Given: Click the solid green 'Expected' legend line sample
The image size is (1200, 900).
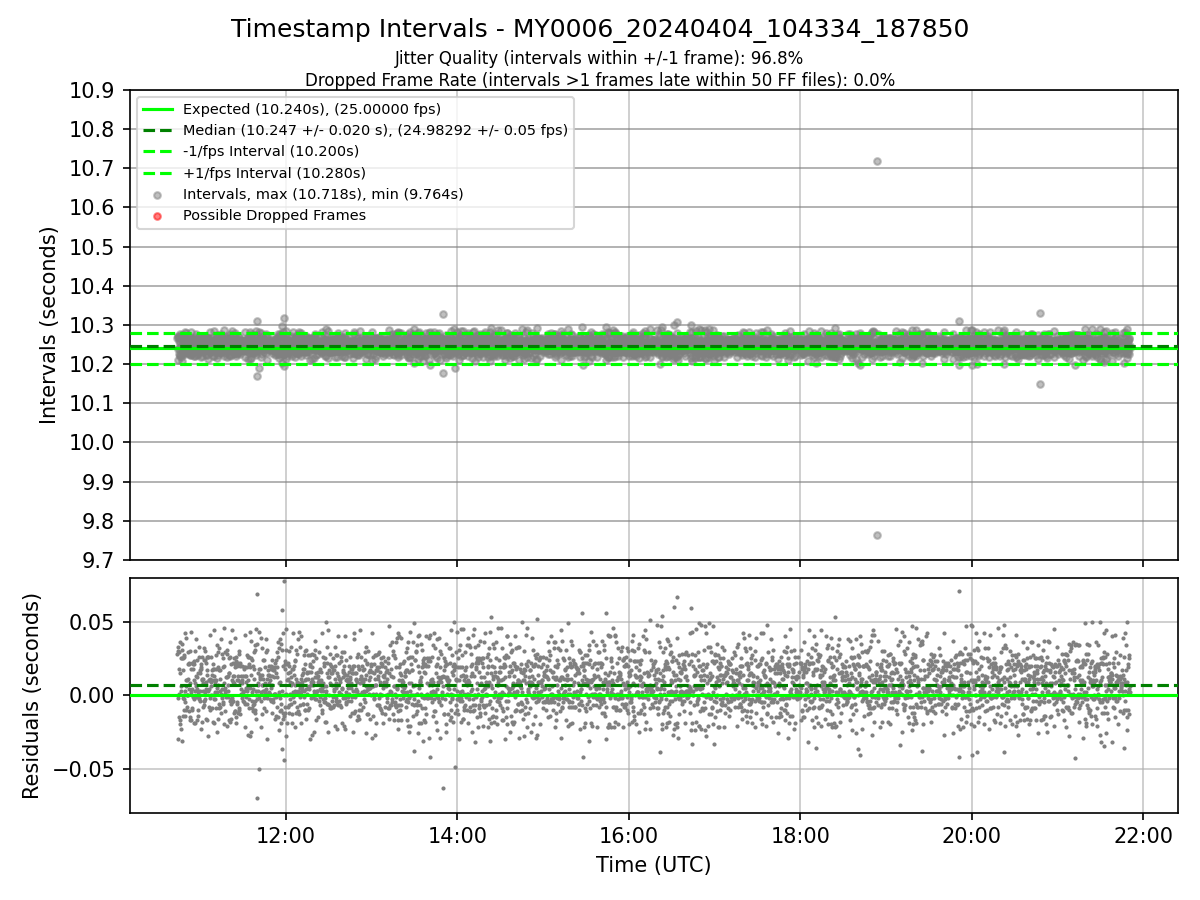Looking at the screenshot, I should 157,110.
